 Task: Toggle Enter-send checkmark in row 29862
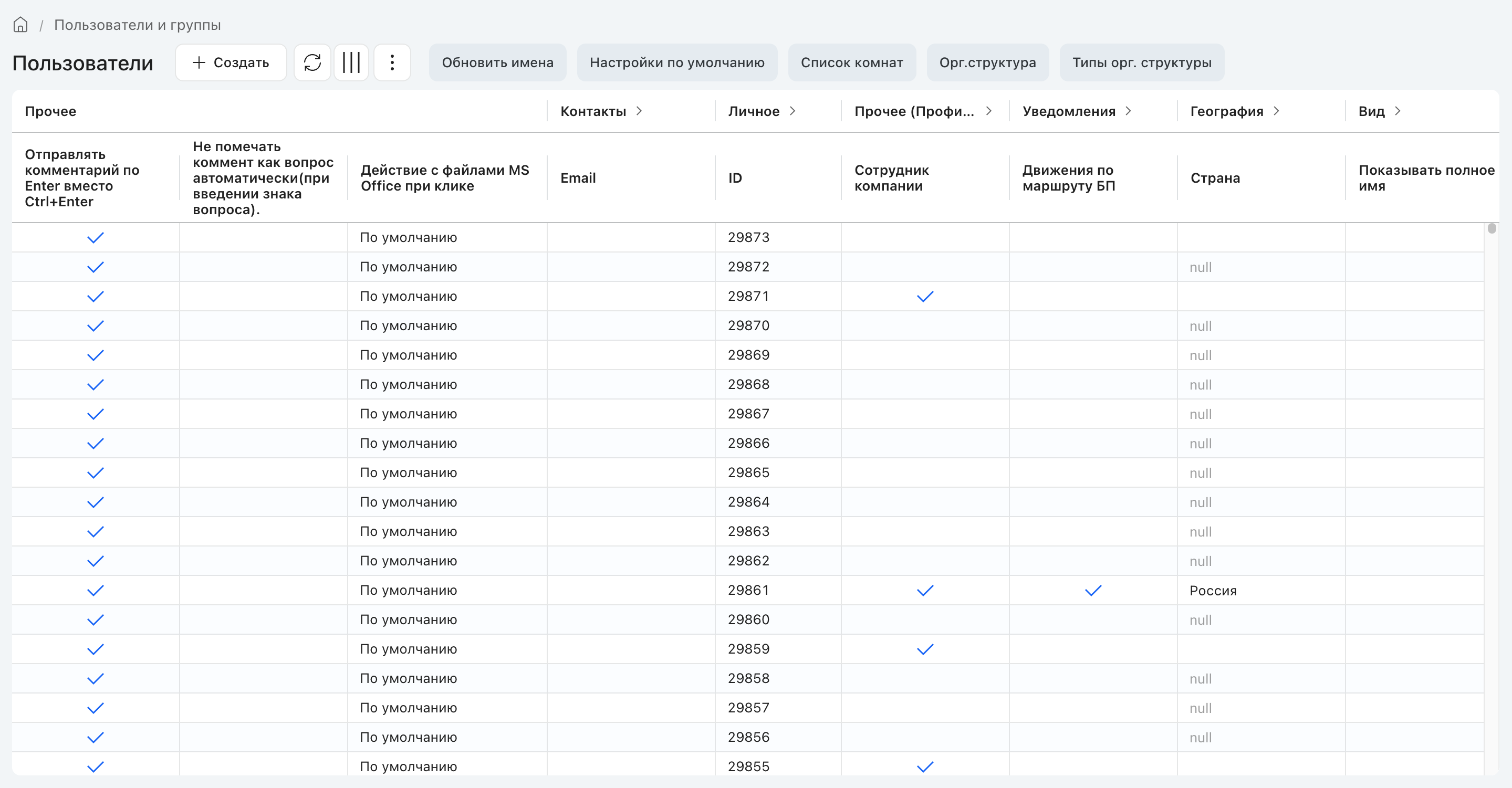(95, 561)
